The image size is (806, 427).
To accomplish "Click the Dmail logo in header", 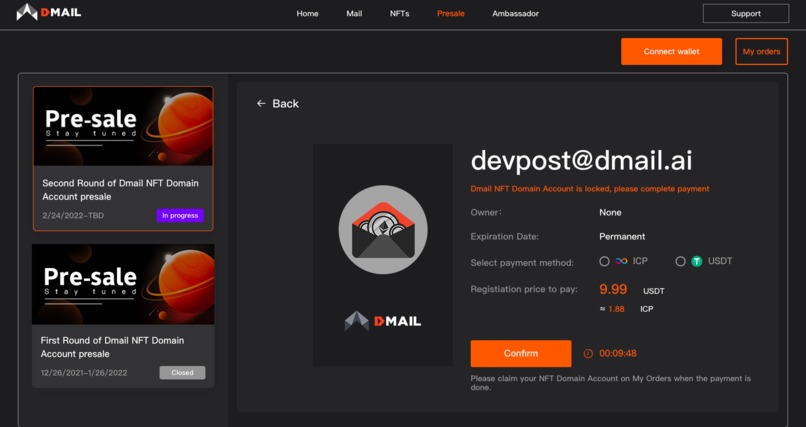I will click(x=49, y=12).
